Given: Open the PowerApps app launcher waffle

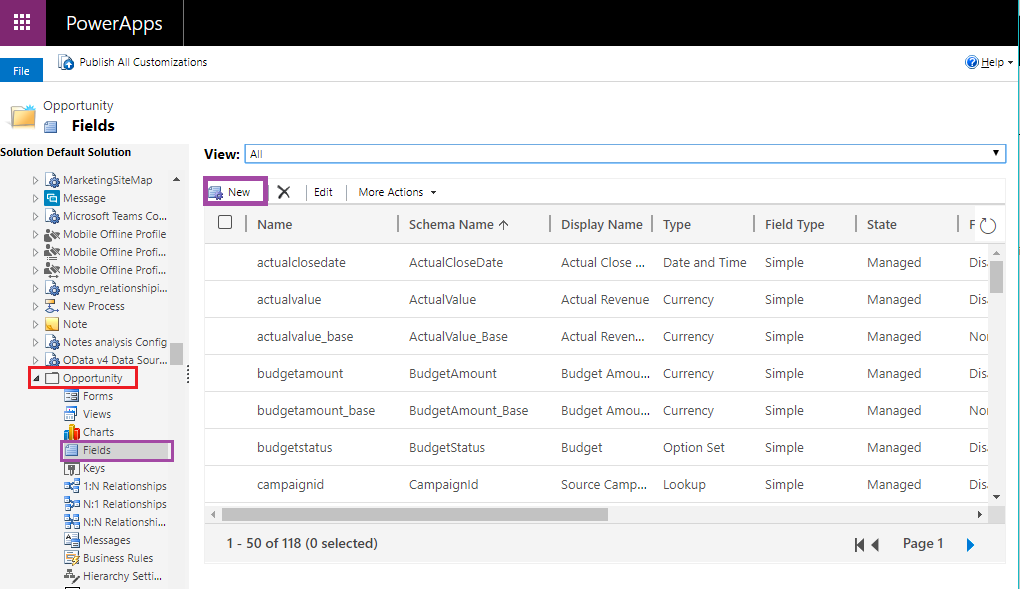Looking at the screenshot, I should pos(22,23).
